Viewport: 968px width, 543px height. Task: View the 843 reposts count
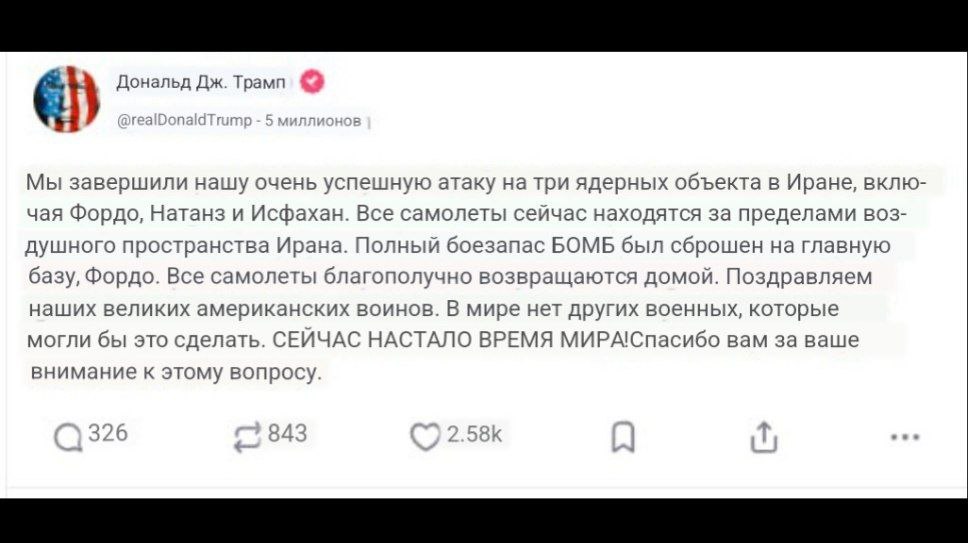coord(288,434)
